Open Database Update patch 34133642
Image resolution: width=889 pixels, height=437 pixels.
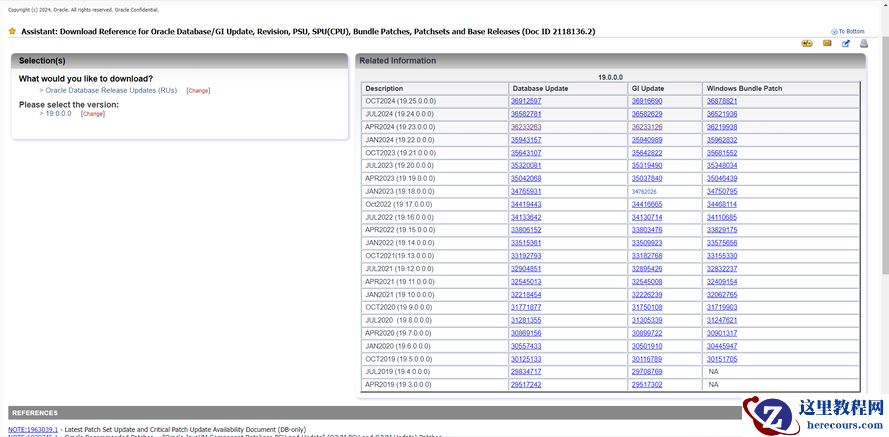(526, 217)
